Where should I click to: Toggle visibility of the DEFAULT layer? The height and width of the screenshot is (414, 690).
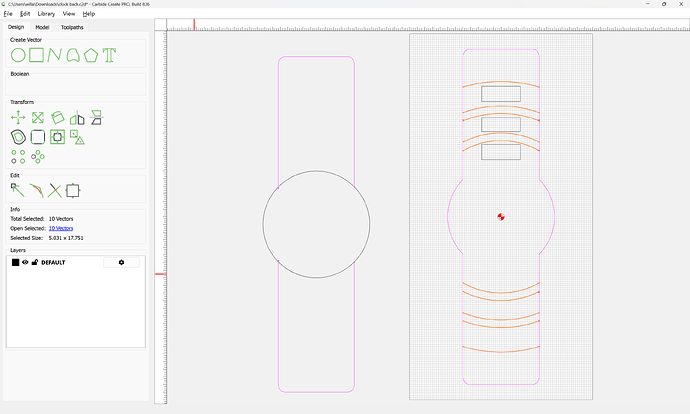(26, 262)
